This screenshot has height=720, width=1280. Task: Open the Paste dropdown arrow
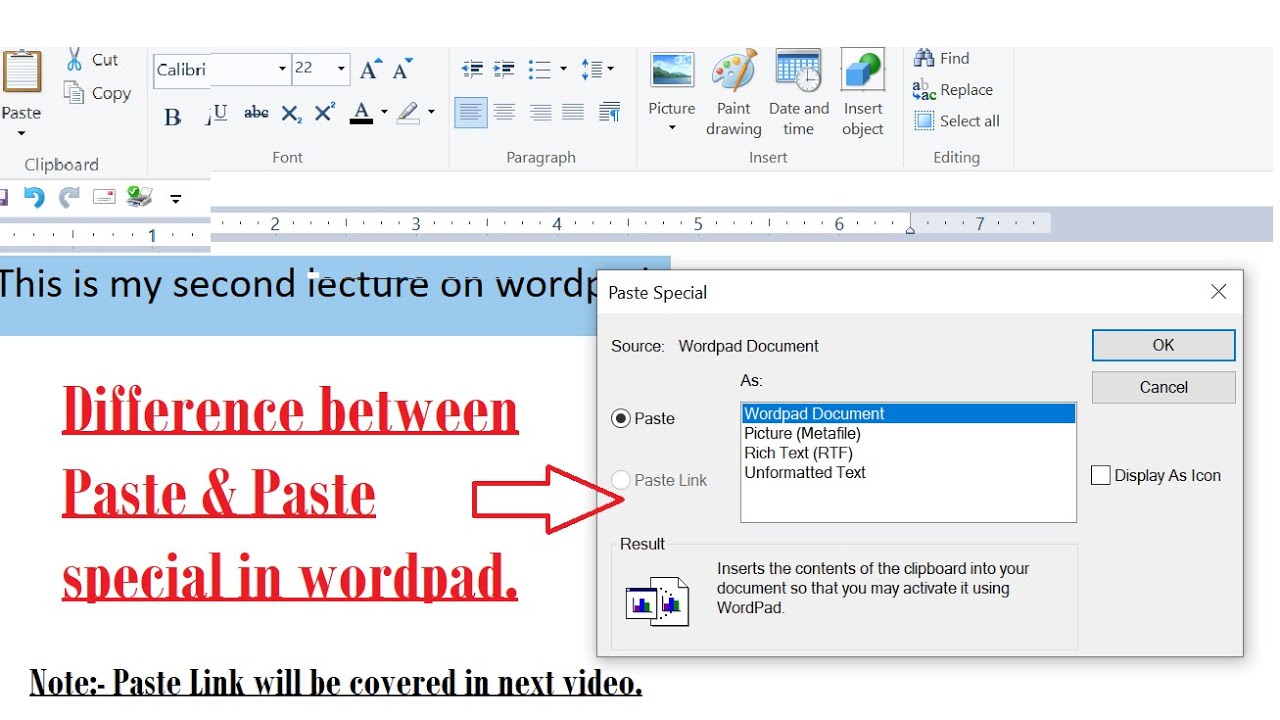[x=21, y=133]
